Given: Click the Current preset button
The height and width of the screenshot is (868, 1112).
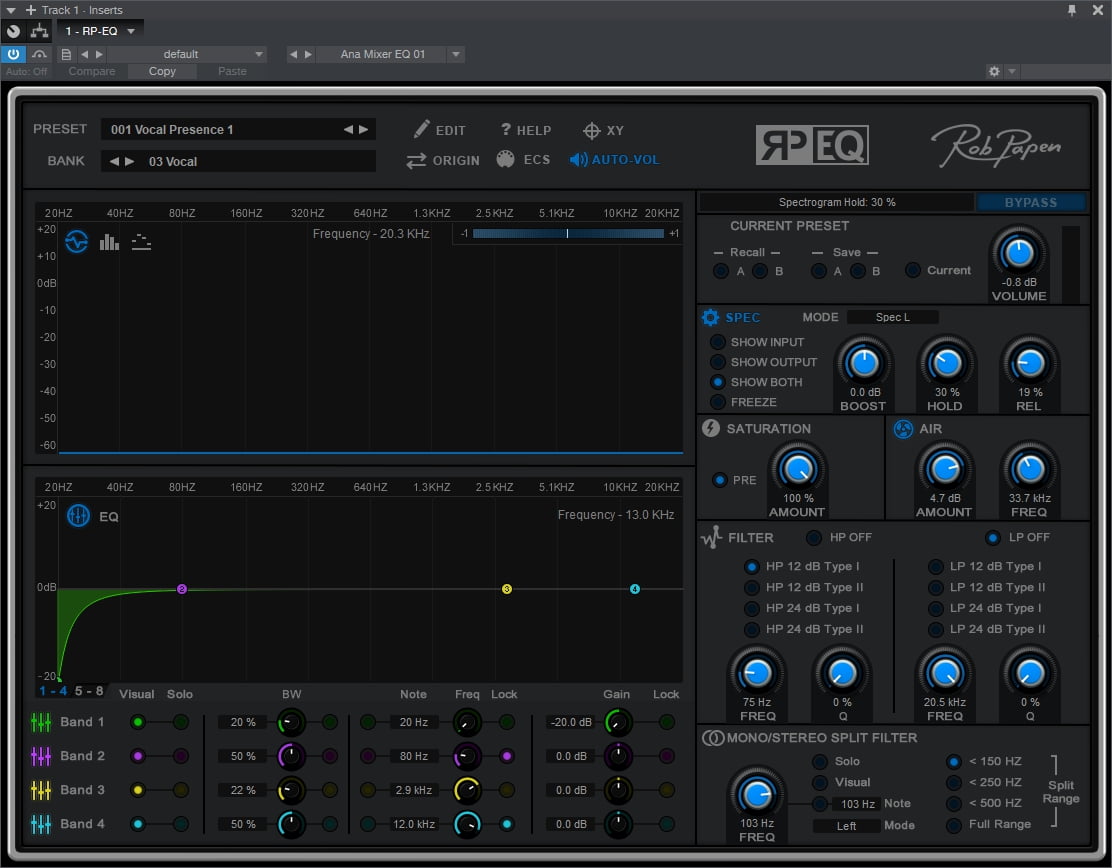Looking at the screenshot, I should 913,270.
